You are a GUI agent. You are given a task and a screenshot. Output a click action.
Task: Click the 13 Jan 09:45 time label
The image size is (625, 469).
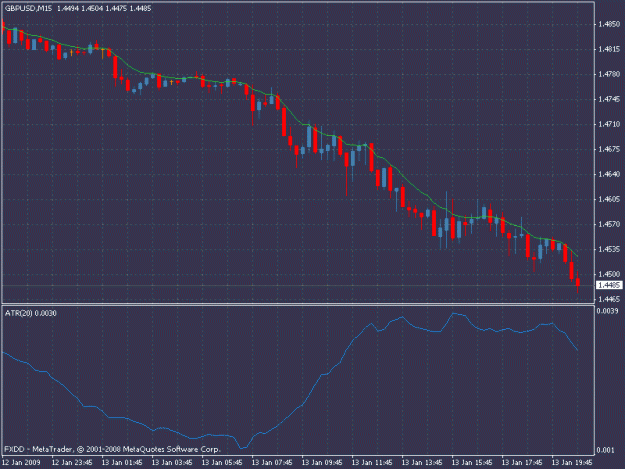click(x=322, y=462)
